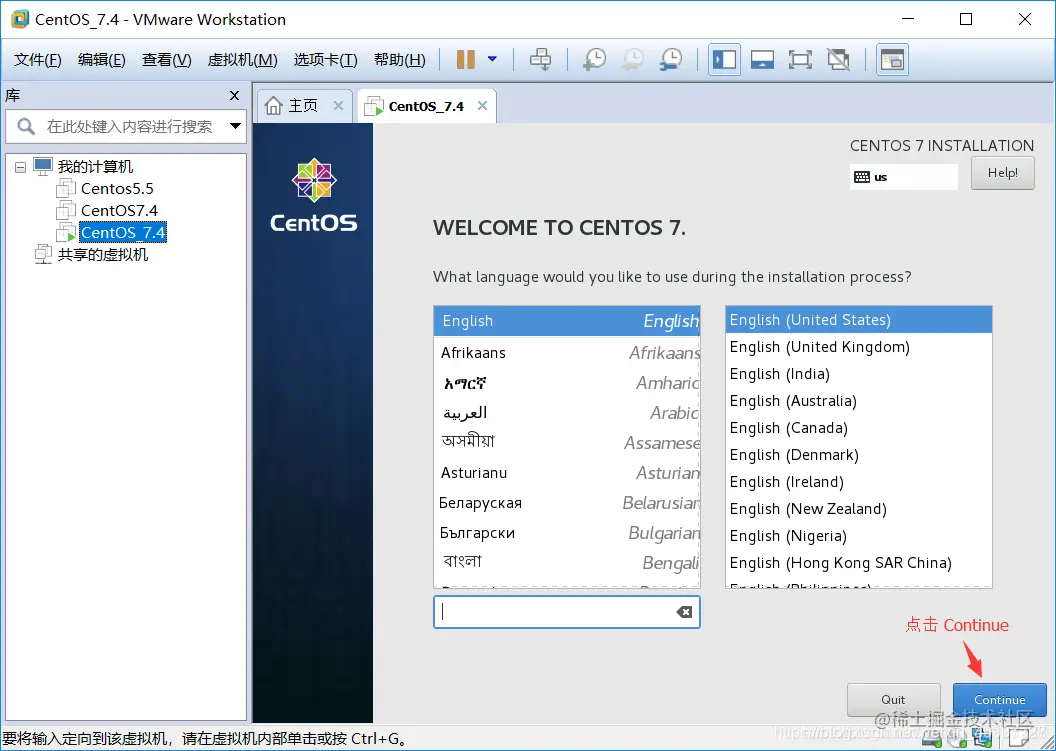Image resolution: width=1056 pixels, height=751 pixels.
Task: Open the 选项卡(T) menu
Action: pyautogui.click(x=325, y=60)
